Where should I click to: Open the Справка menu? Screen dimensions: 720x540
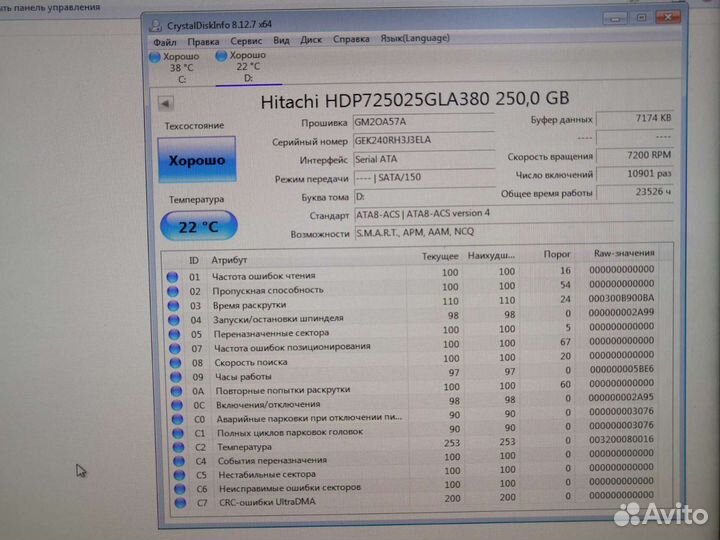[351, 39]
